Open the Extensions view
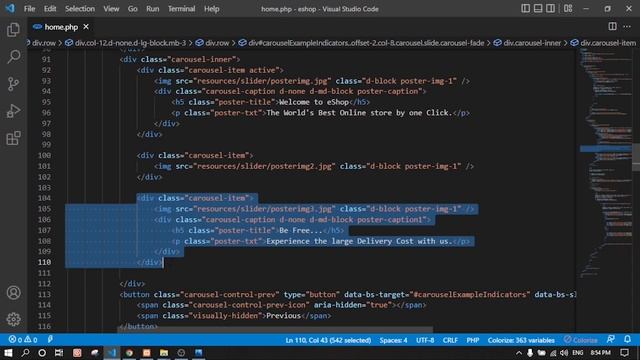The image size is (640, 360). [x=13, y=138]
